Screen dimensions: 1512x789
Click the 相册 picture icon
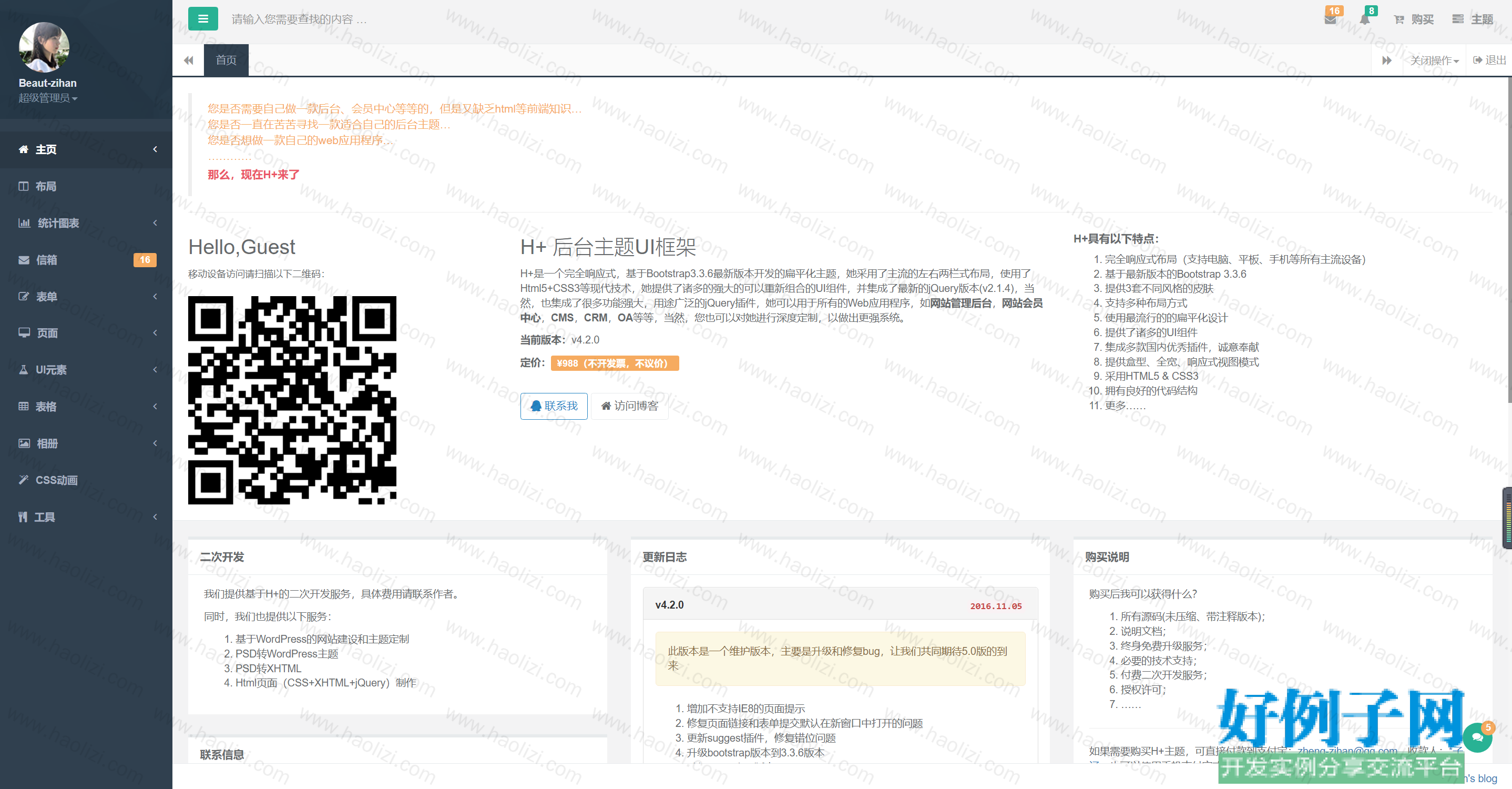pyautogui.click(x=24, y=443)
